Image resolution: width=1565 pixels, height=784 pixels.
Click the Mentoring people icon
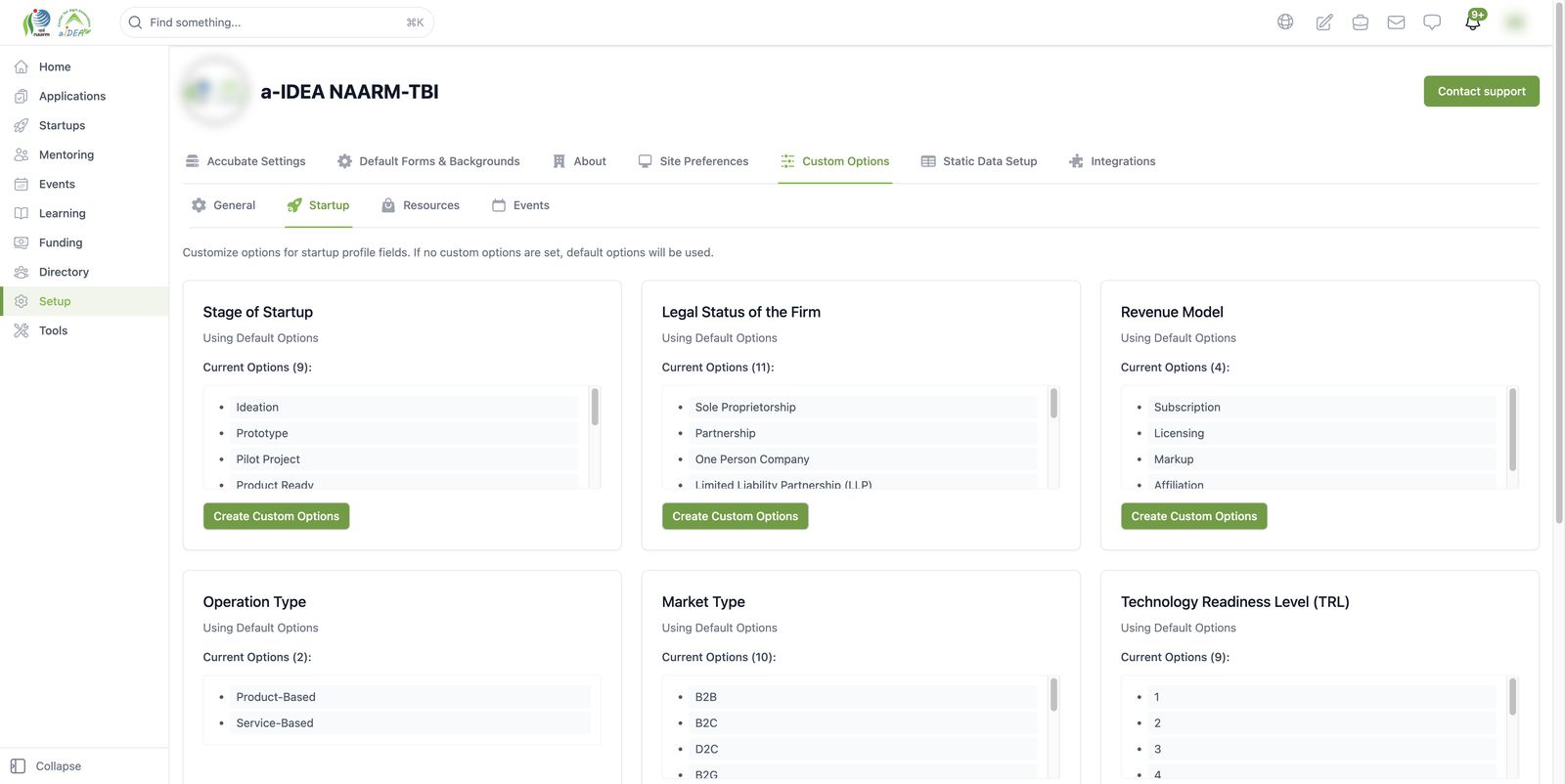point(22,154)
